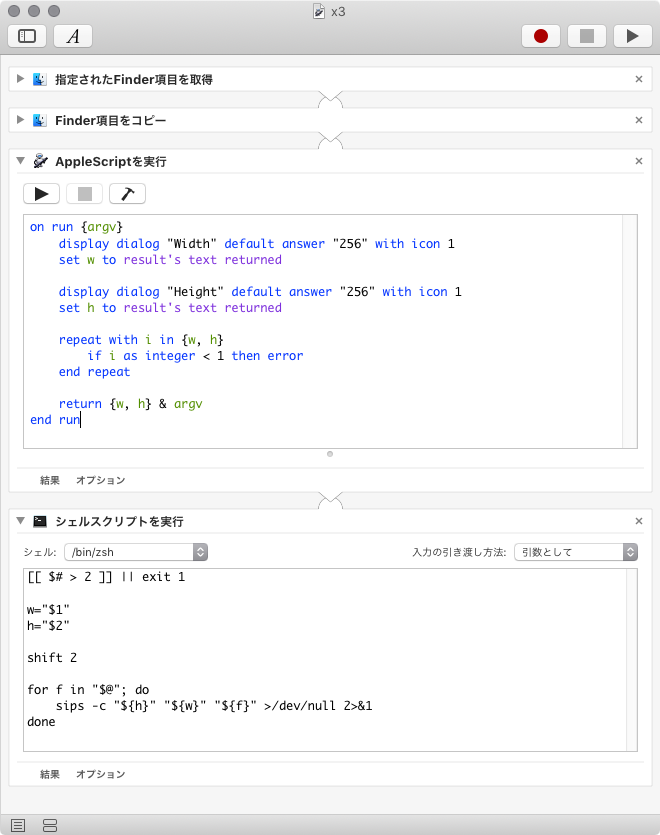Open 結果 tab under the shell script action

tap(50, 774)
